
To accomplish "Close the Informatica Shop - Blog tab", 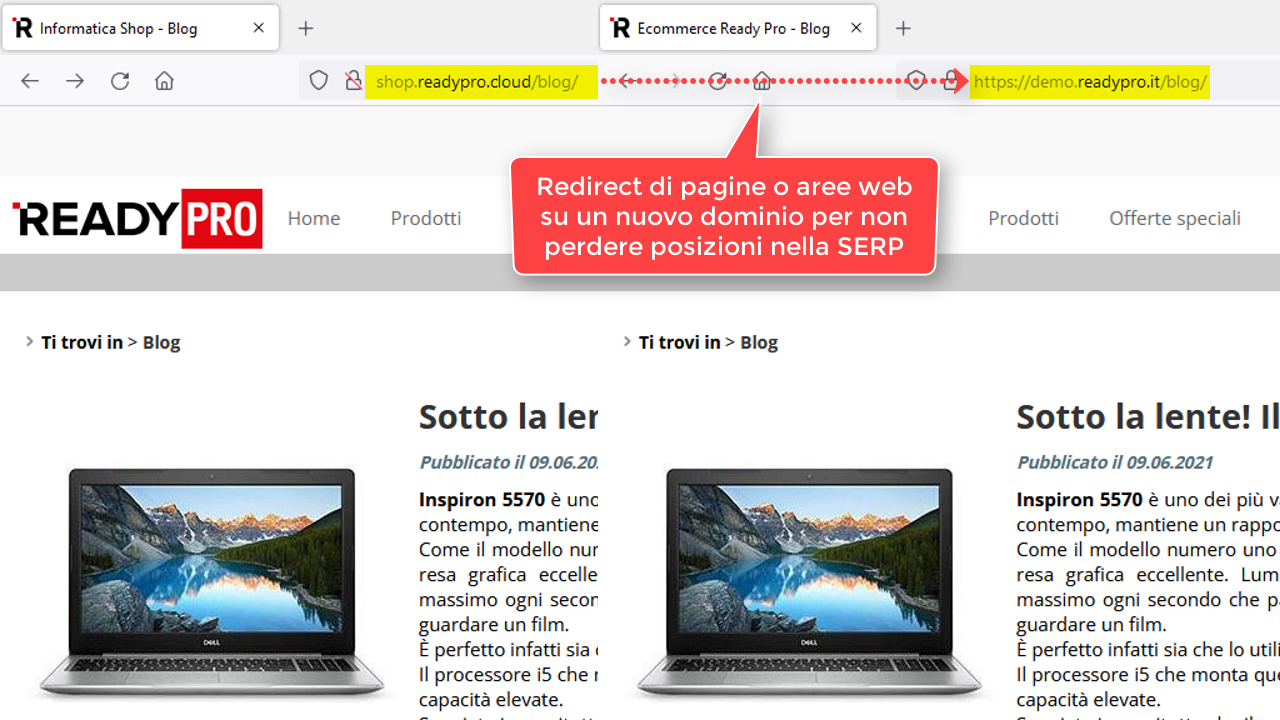I will pos(258,28).
